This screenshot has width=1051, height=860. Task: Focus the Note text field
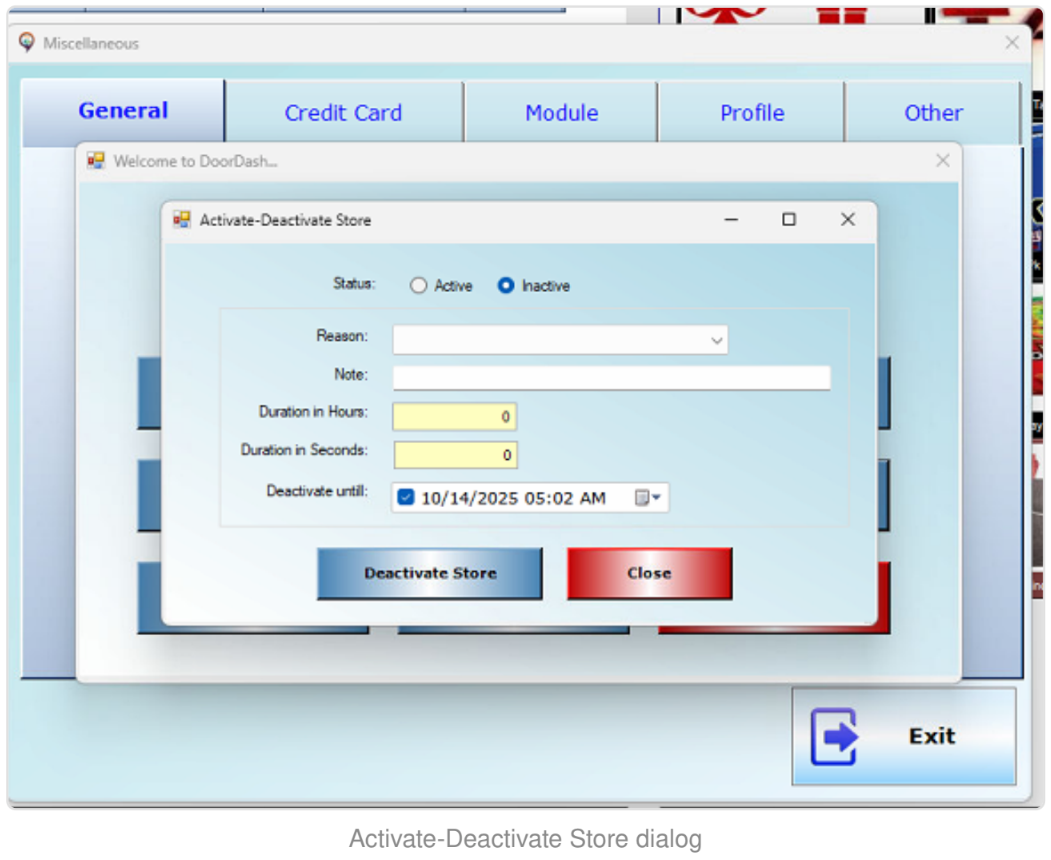click(611, 377)
